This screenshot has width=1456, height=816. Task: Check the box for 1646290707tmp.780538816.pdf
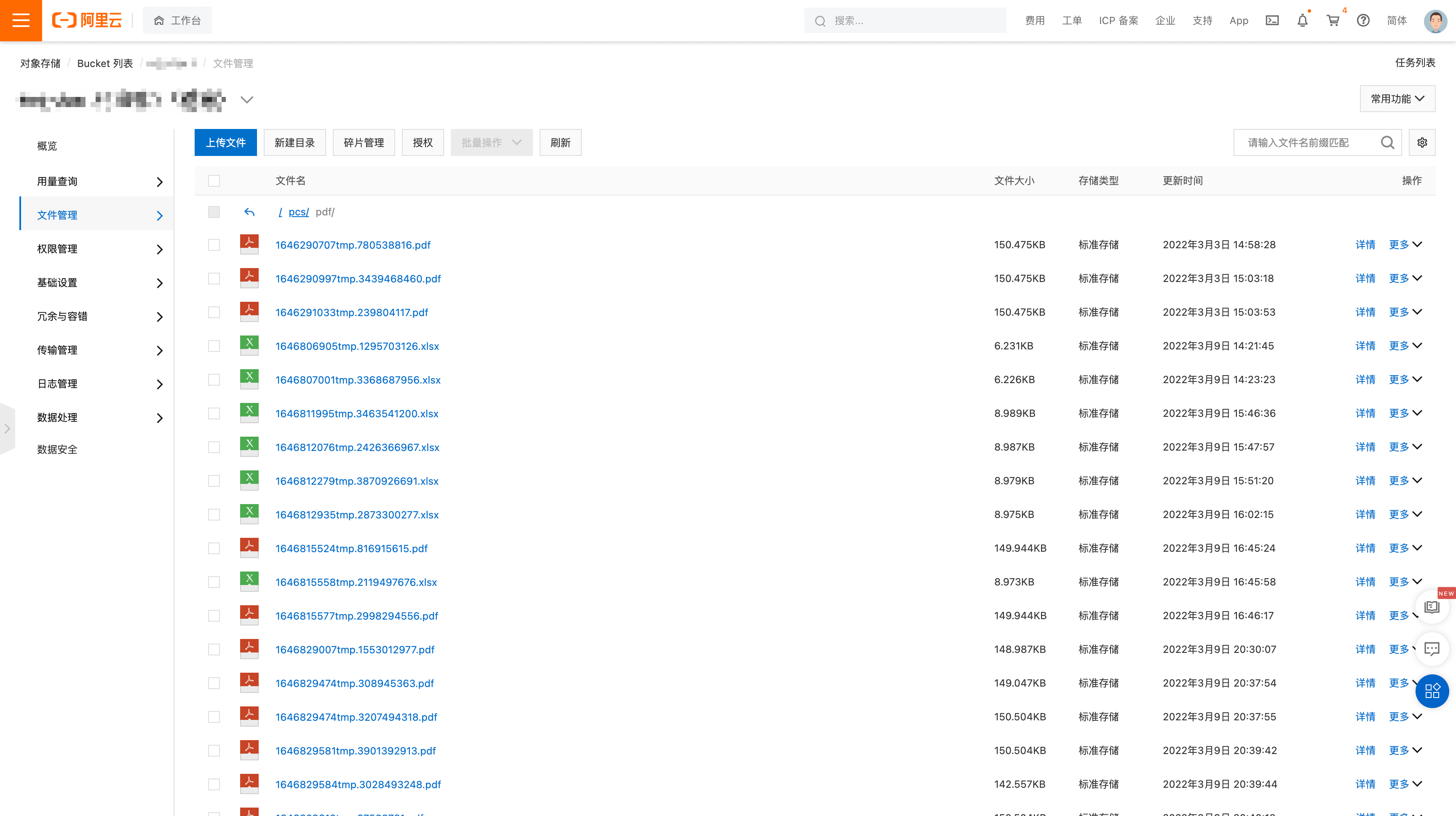pyautogui.click(x=214, y=245)
